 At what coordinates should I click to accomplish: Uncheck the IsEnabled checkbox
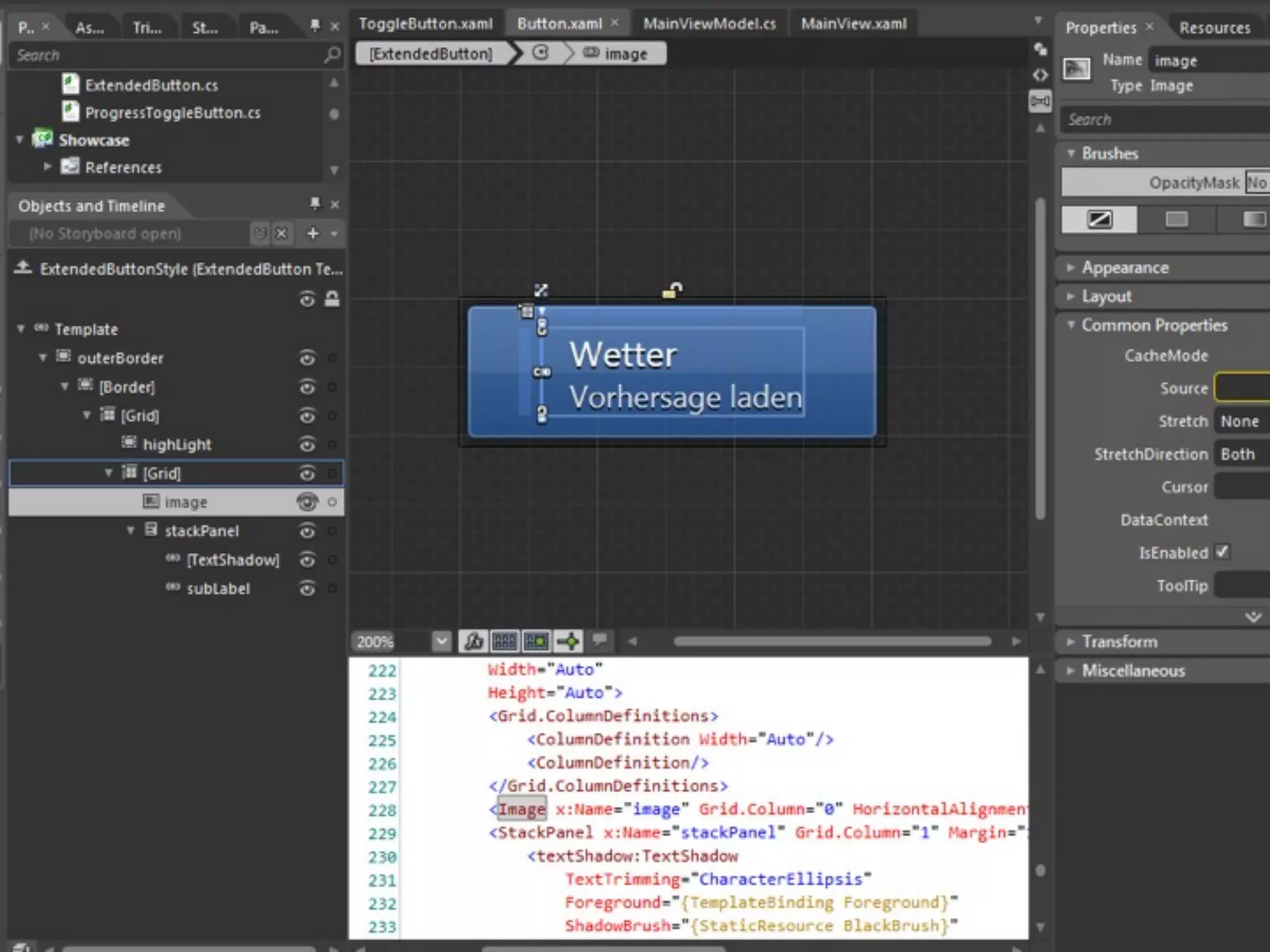[1222, 552]
